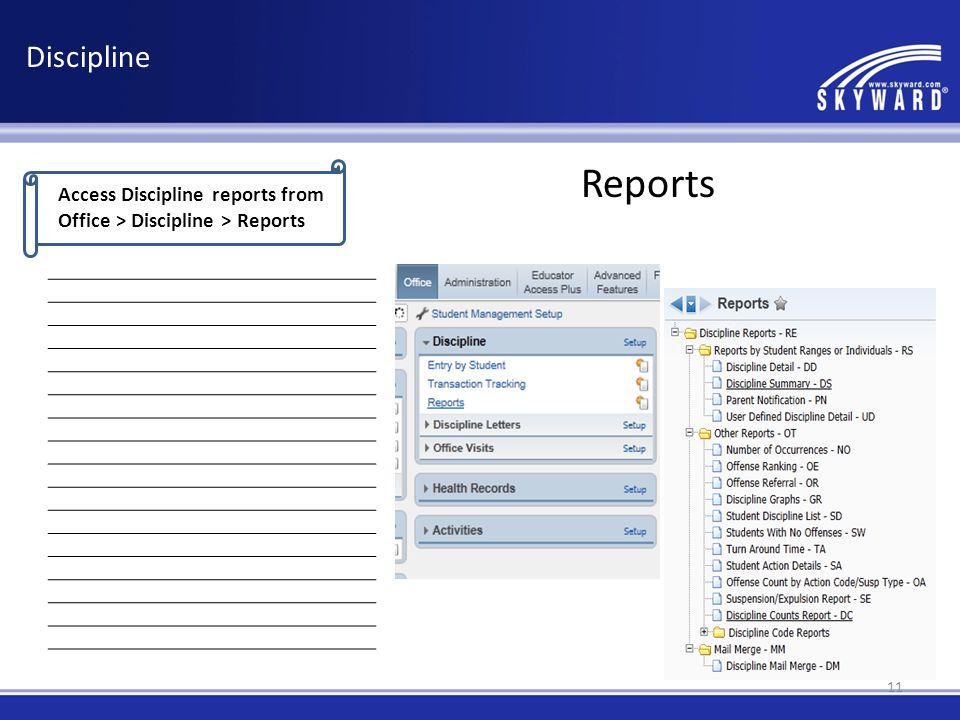960x720 pixels.
Task: Open the Reports link under Discipline
Action: [446, 403]
